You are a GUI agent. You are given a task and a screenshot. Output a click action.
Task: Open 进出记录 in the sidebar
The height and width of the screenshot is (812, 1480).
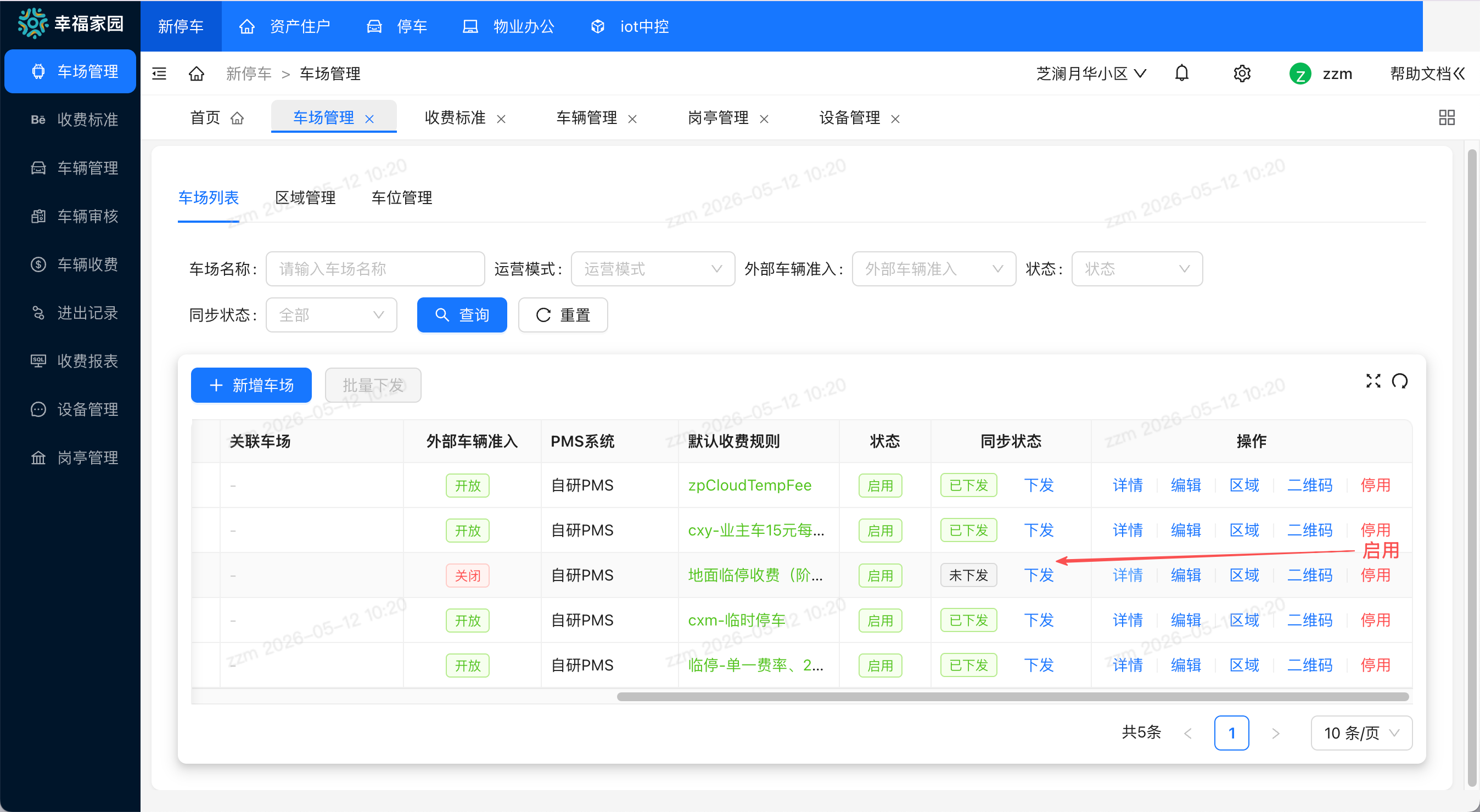point(70,313)
